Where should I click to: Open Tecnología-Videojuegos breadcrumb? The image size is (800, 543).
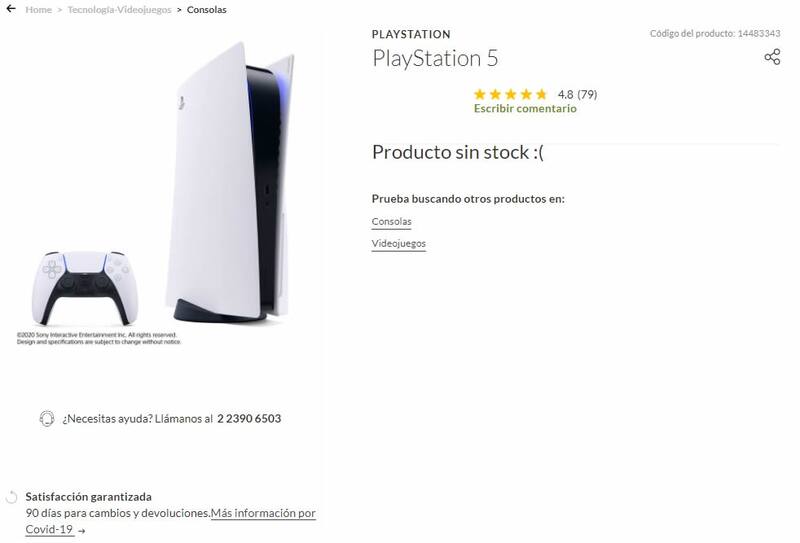tap(119, 10)
